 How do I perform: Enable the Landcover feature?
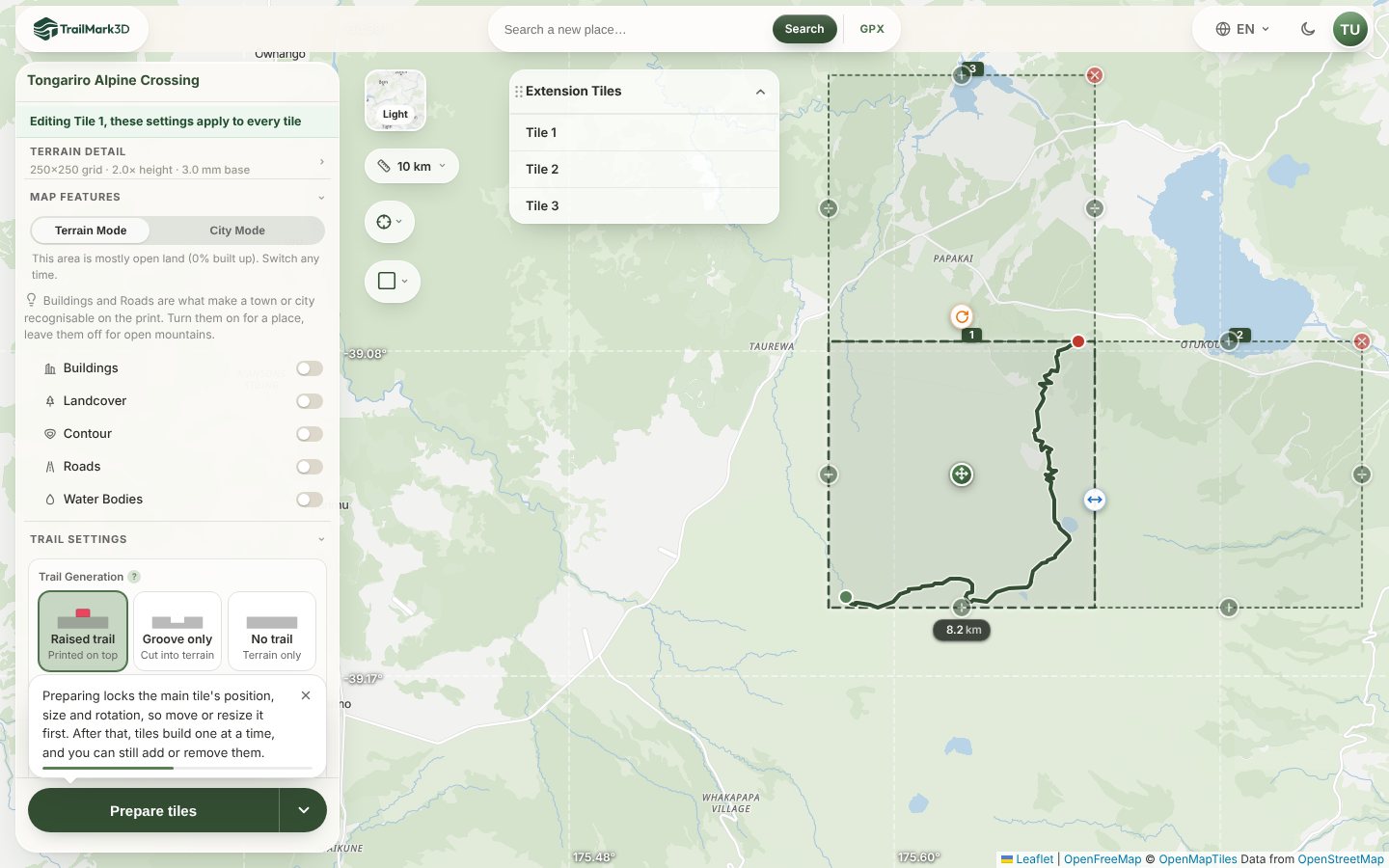[x=310, y=401]
